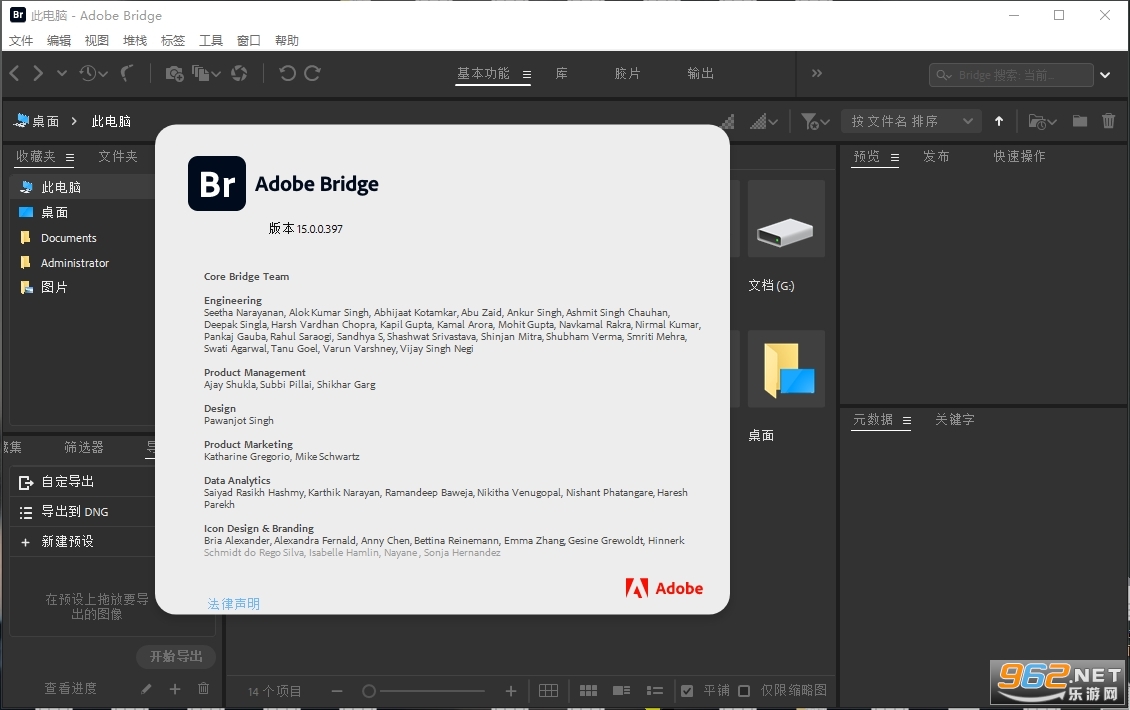The image size is (1130, 710).
Task: Click the thumbnail size slider handle
Action: (369, 691)
